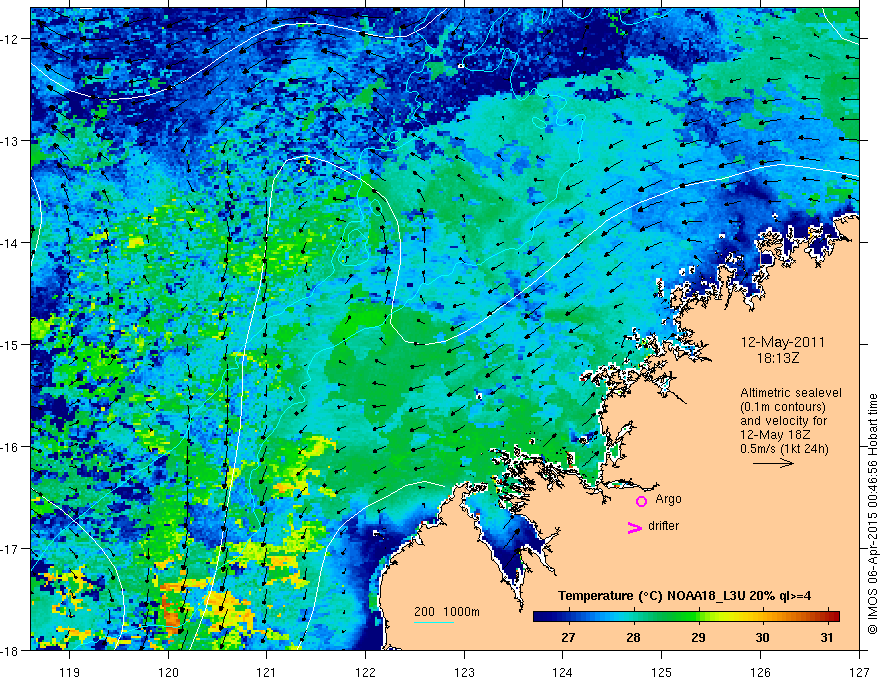This screenshot has height=680, width=880.
Task: Click the '18:13Z' time text
Action: 778,357
